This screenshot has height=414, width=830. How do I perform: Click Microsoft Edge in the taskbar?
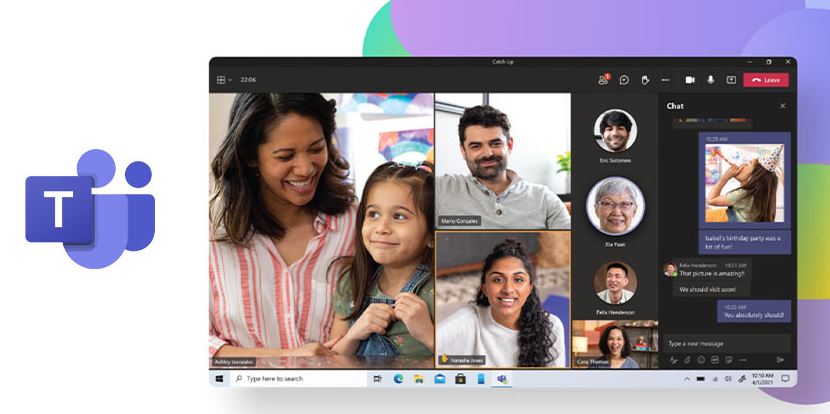tap(397, 379)
